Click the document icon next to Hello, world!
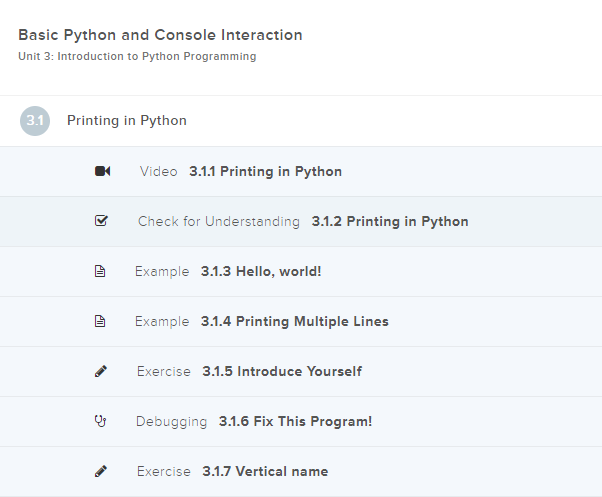The width and height of the screenshot is (602, 497). 100,271
